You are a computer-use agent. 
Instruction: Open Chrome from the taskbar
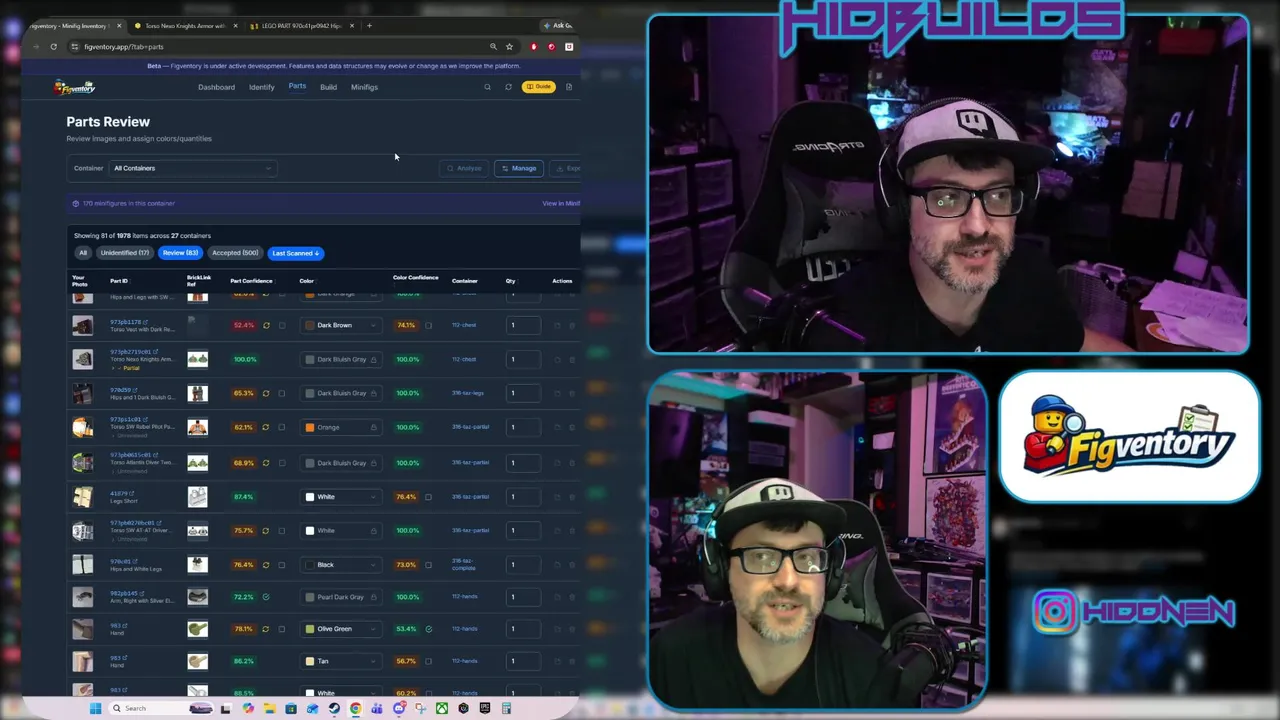(x=355, y=708)
